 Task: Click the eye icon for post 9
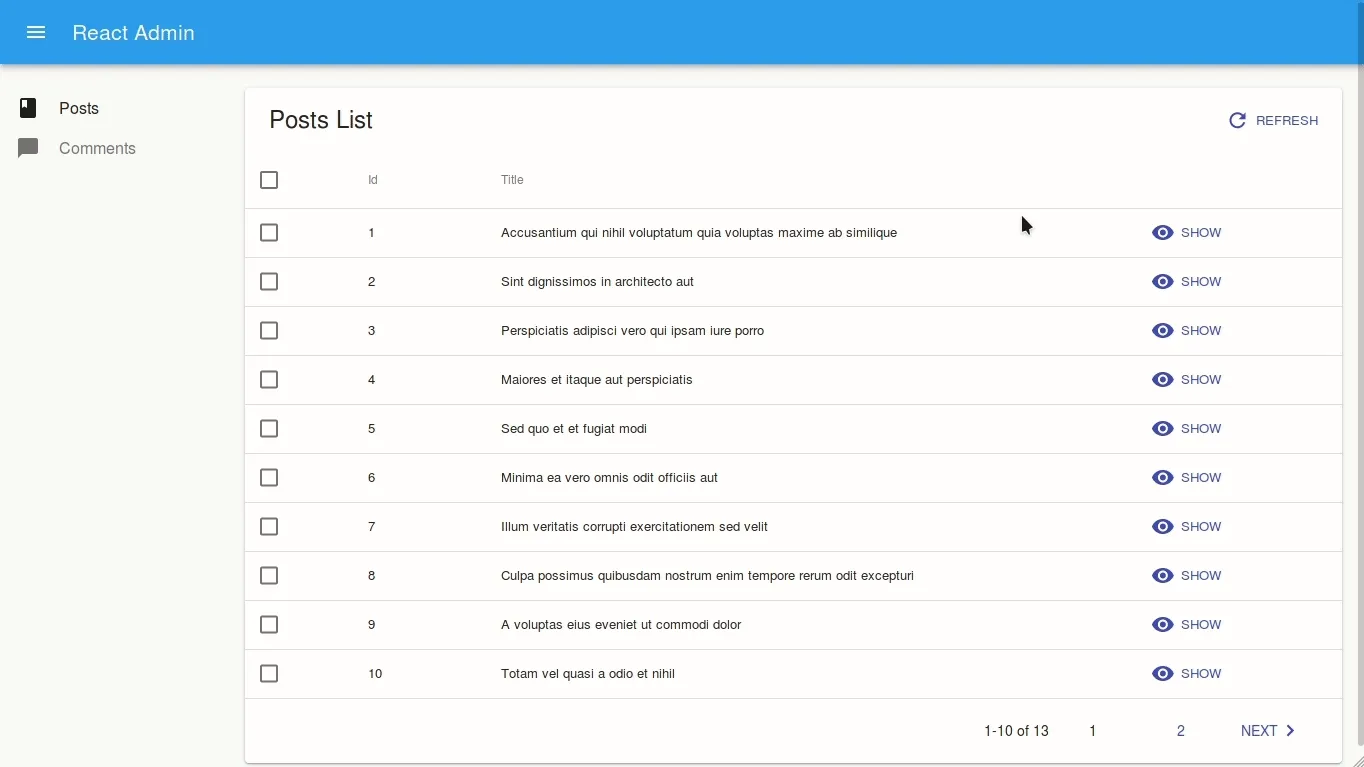(1162, 625)
